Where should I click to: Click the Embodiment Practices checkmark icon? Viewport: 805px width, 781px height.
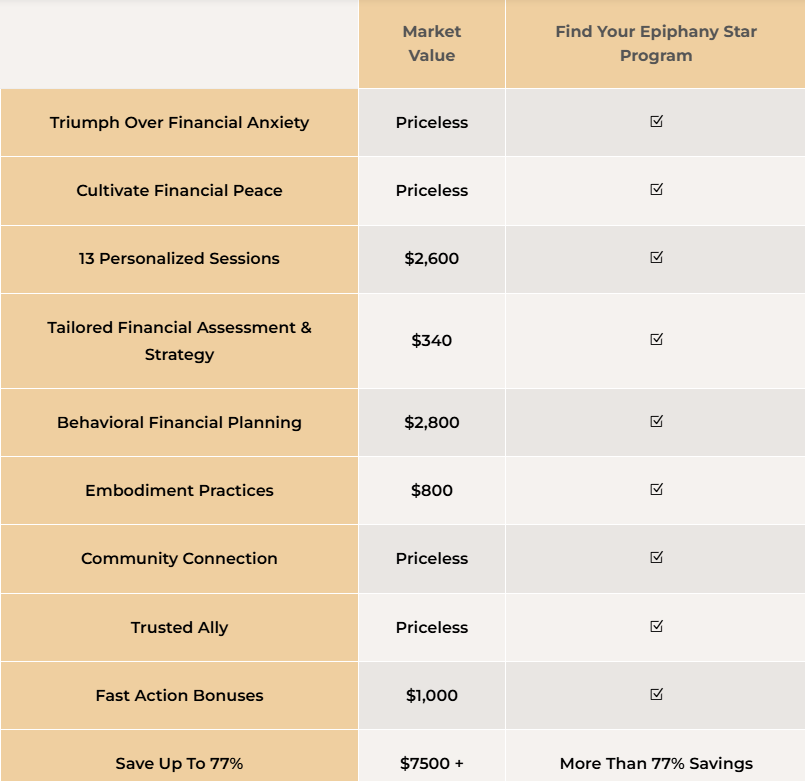tap(656, 489)
